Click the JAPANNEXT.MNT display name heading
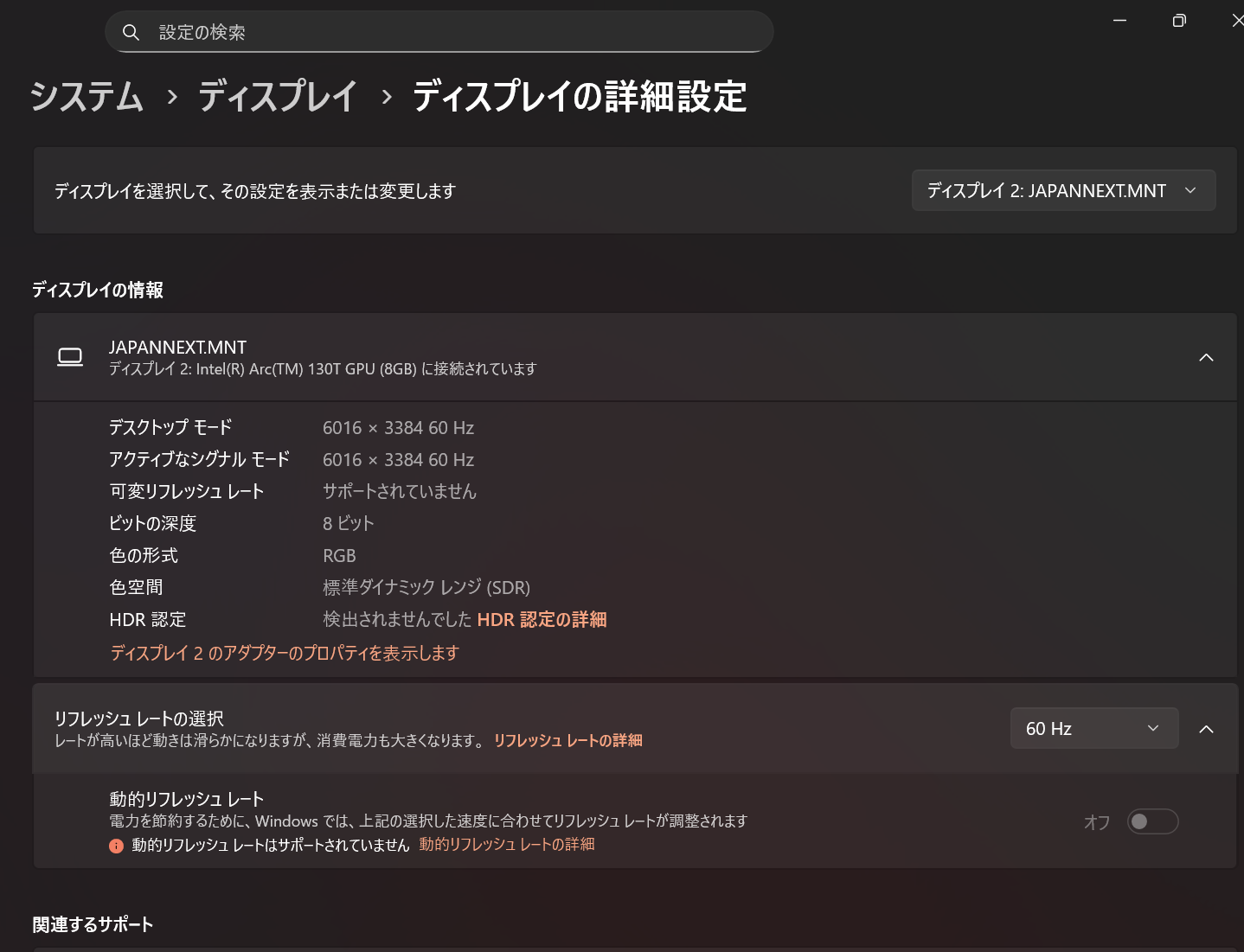 pos(178,347)
